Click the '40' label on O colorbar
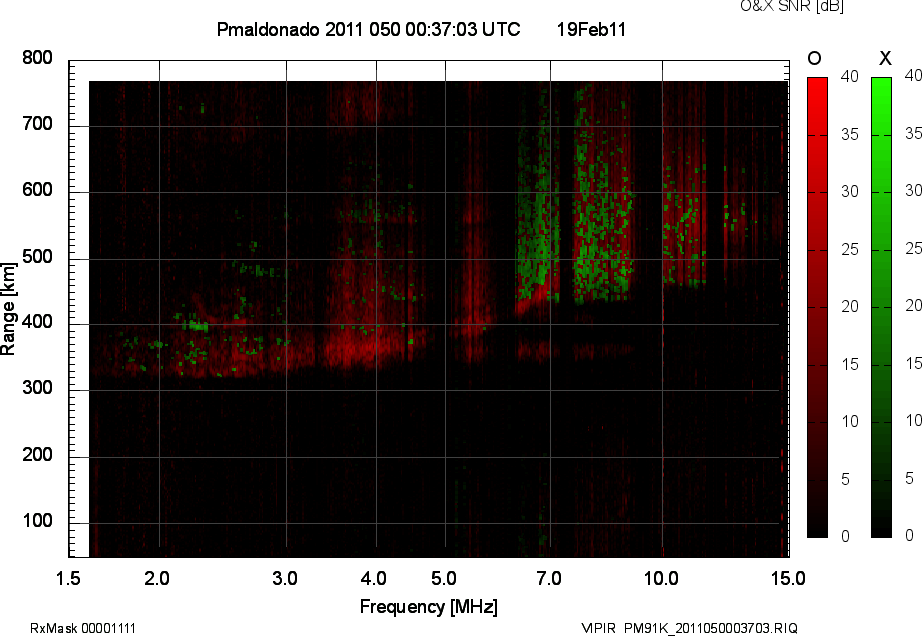The image size is (922, 636). 850,76
